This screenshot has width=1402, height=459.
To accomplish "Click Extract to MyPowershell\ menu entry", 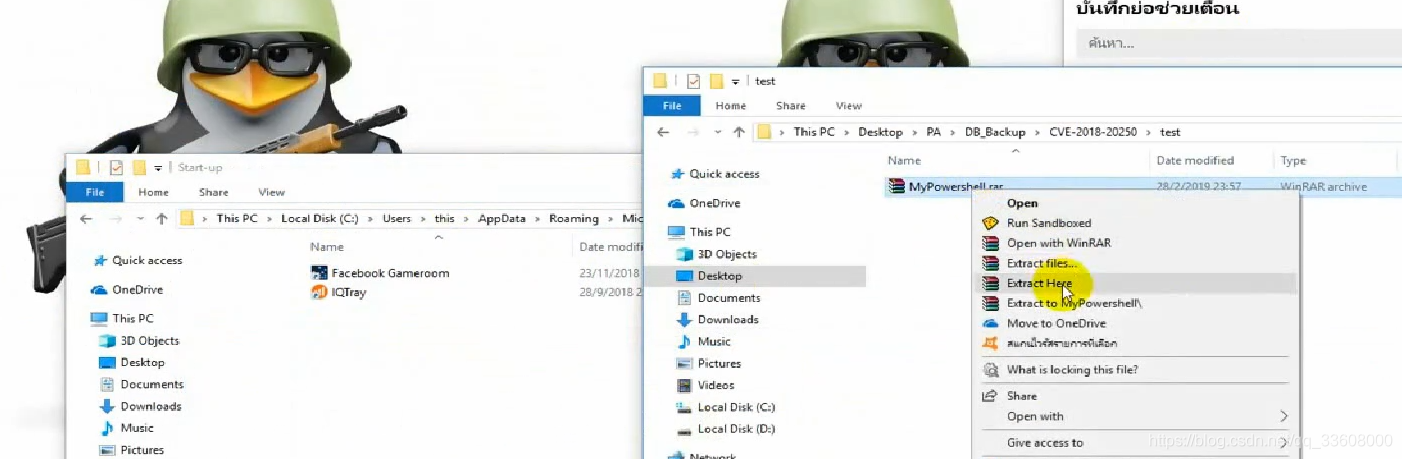I will click(1075, 303).
